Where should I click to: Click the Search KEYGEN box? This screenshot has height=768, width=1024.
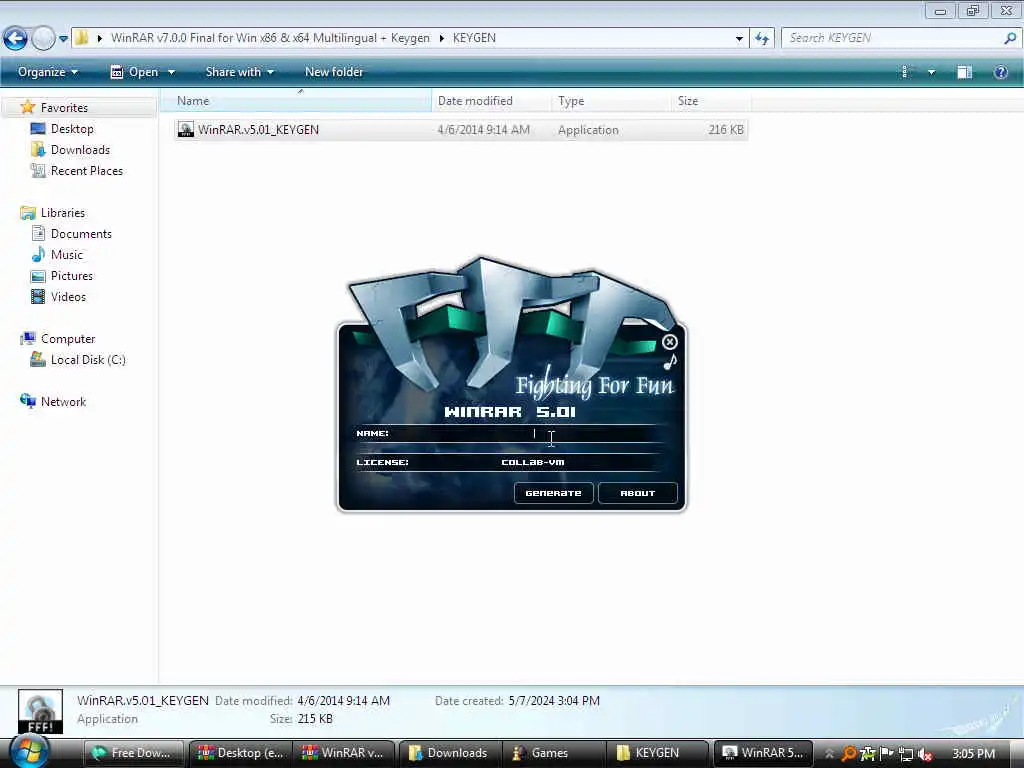893,38
